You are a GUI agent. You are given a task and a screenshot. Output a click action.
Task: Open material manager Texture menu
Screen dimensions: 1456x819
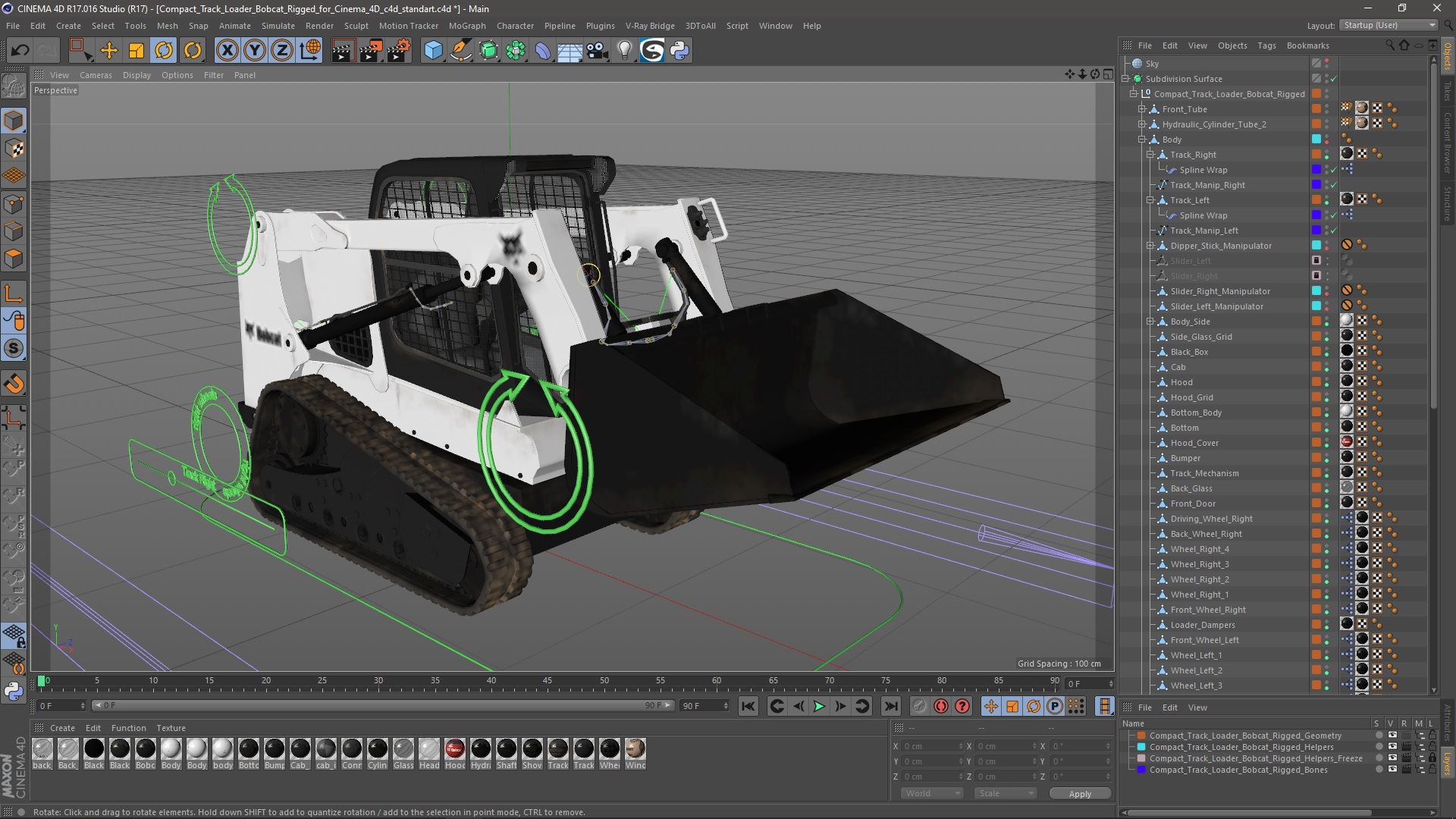(171, 728)
